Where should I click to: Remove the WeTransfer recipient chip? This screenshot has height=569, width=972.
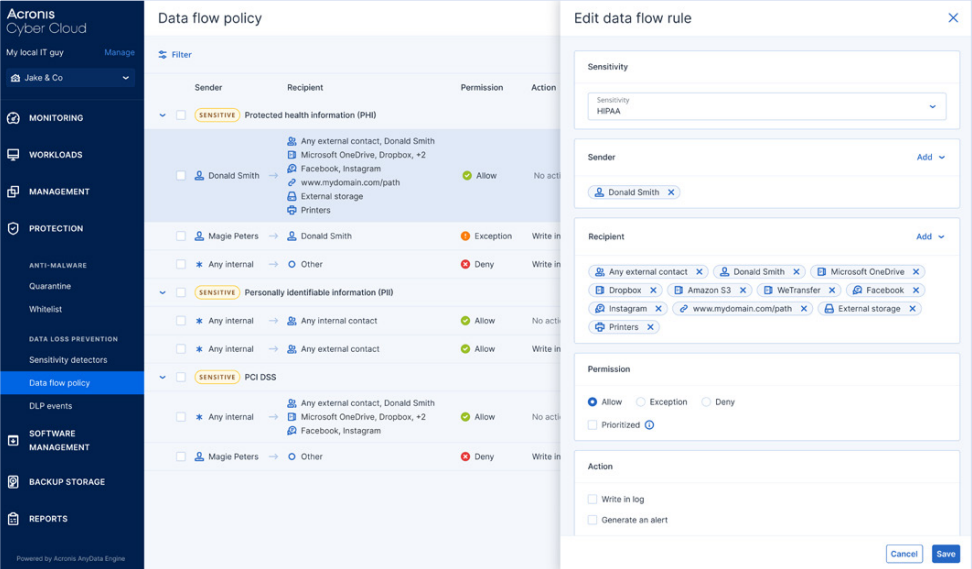[x=831, y=290]
